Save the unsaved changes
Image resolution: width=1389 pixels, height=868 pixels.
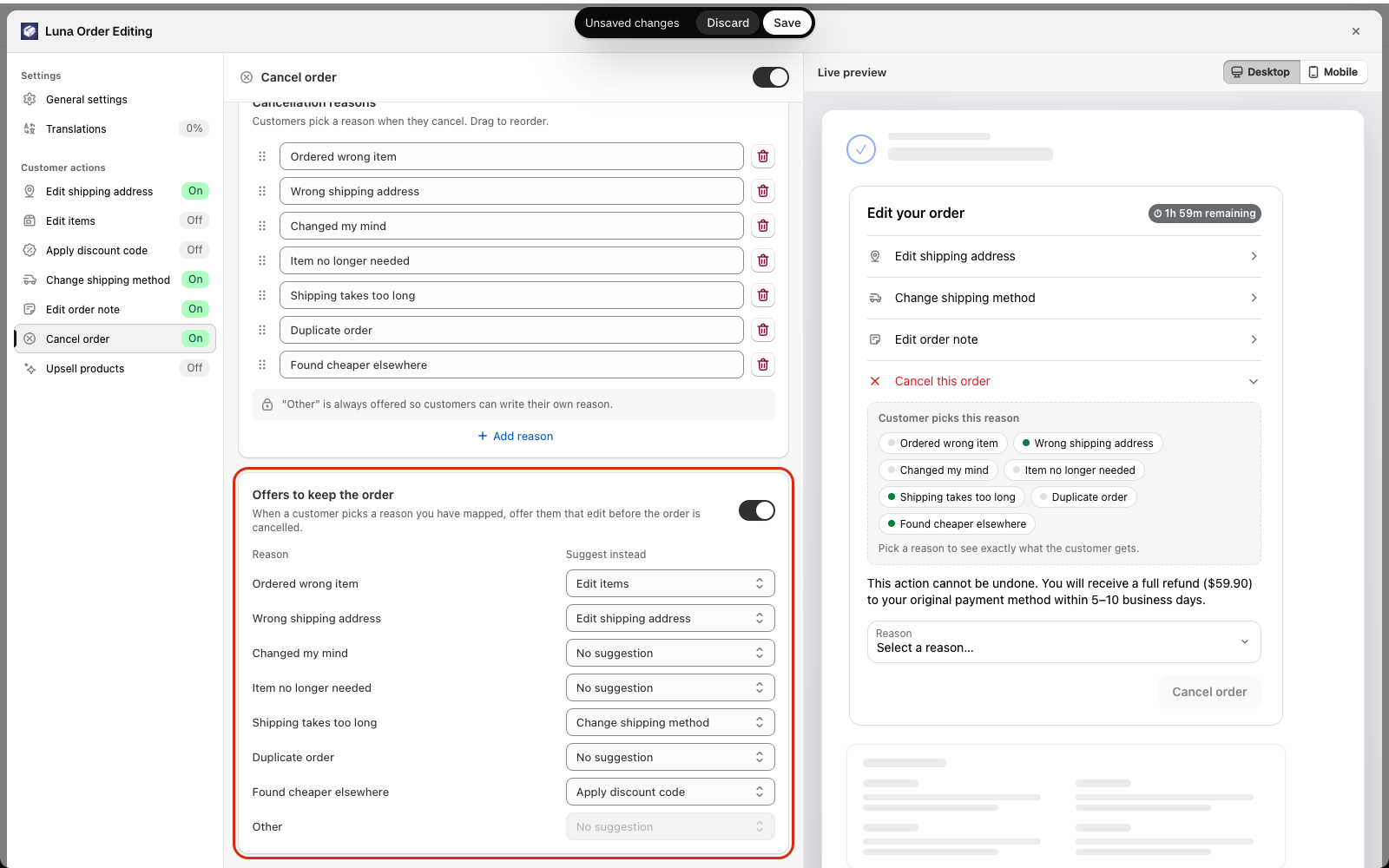tap(787, 23)
